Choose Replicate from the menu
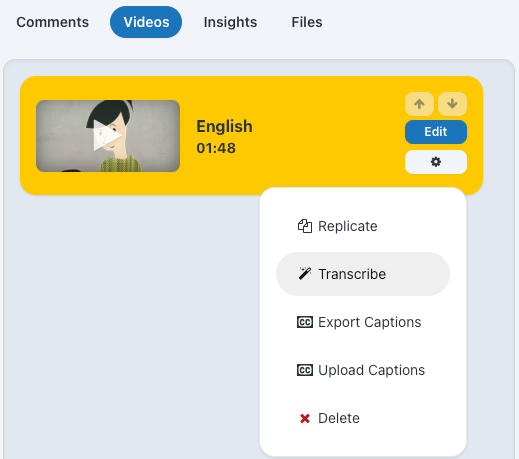This screenshot has width=519, height=459. pyautogui.click(x=363, y=226)
